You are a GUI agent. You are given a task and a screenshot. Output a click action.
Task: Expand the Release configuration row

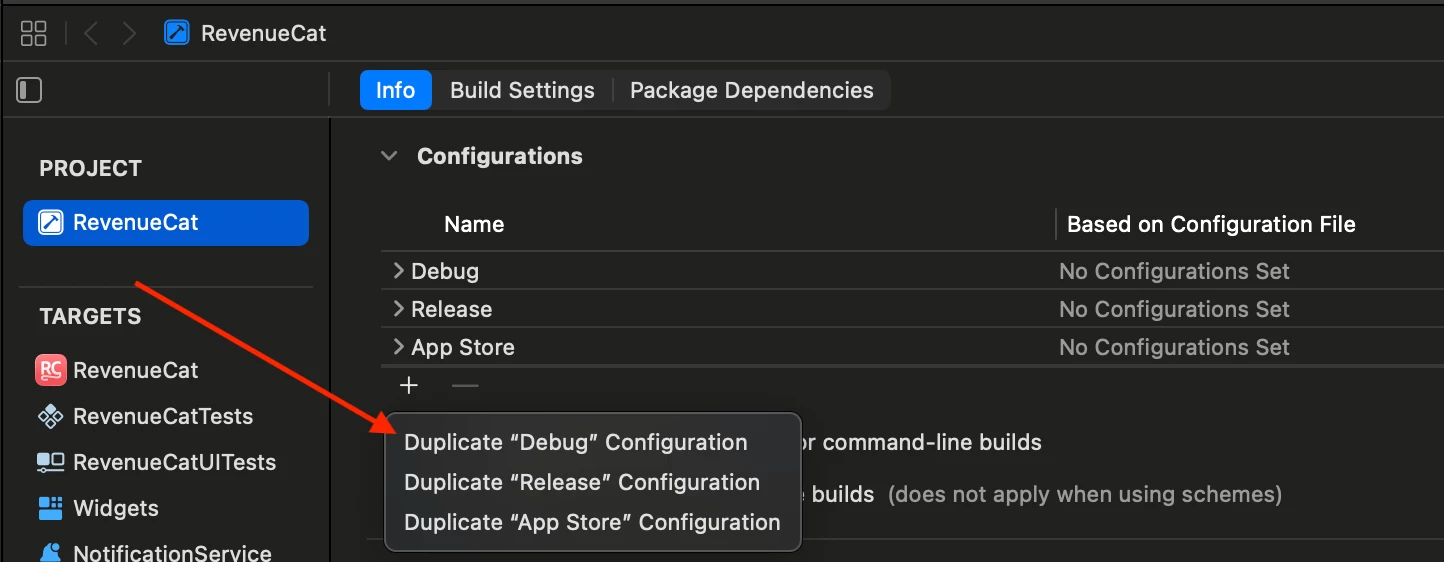point(398,309)
